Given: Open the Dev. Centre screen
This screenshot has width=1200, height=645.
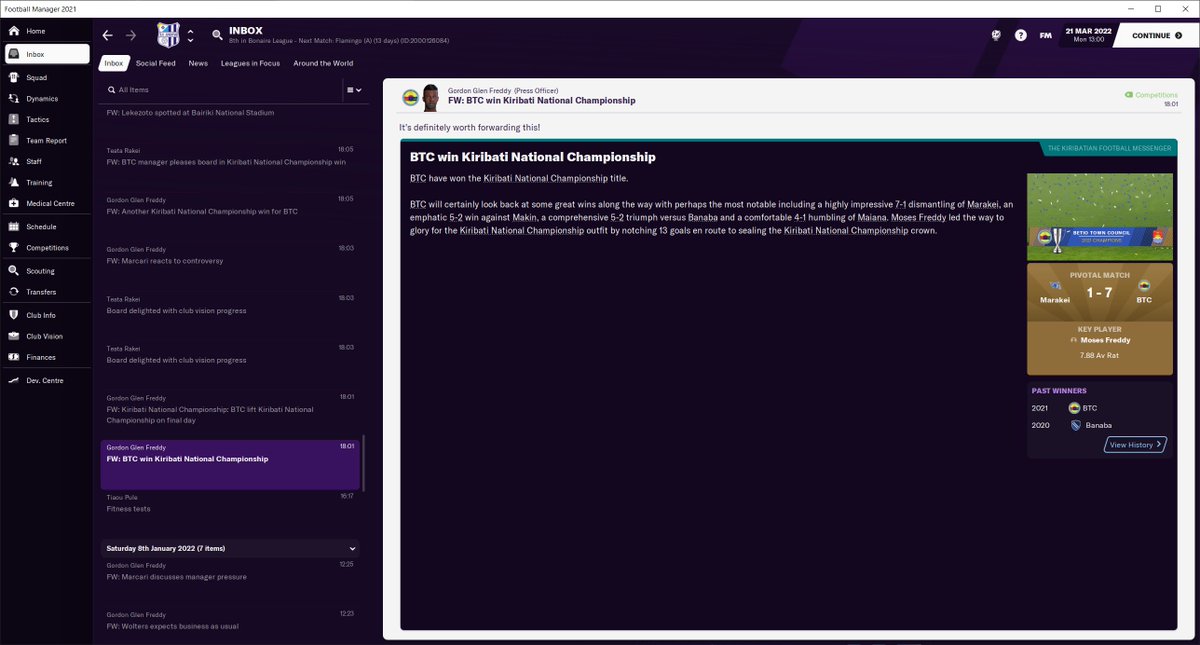Looking at the screenshot, I should pos(46,380).
